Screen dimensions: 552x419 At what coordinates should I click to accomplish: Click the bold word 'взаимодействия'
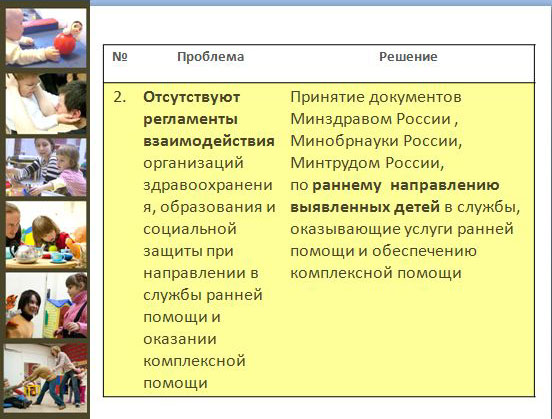click(x=209, y=141)
